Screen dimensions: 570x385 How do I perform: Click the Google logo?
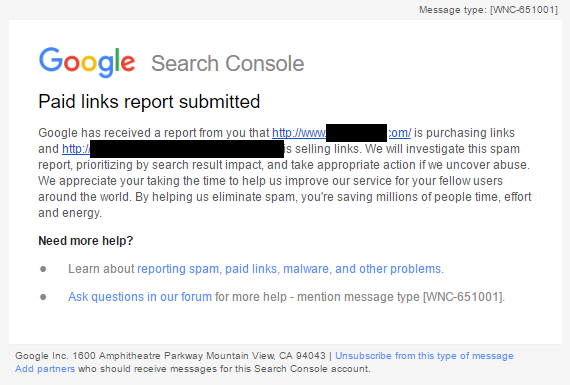87,63
